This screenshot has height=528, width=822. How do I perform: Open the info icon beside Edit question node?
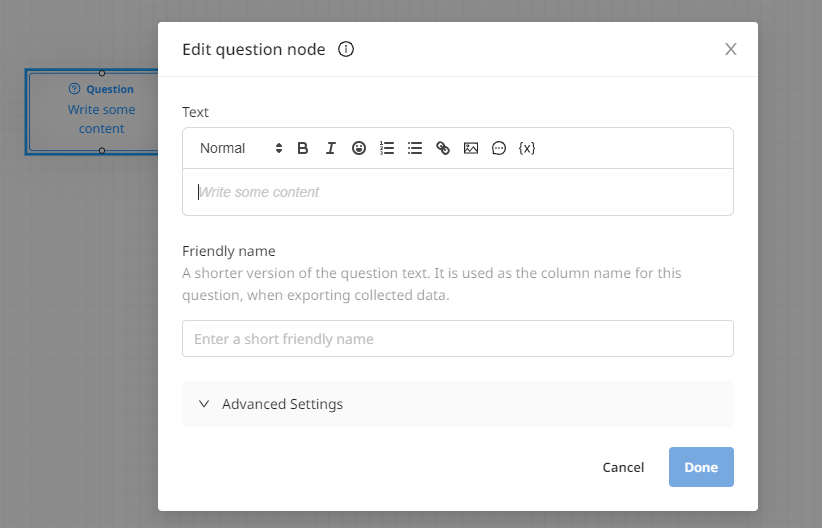346,49
